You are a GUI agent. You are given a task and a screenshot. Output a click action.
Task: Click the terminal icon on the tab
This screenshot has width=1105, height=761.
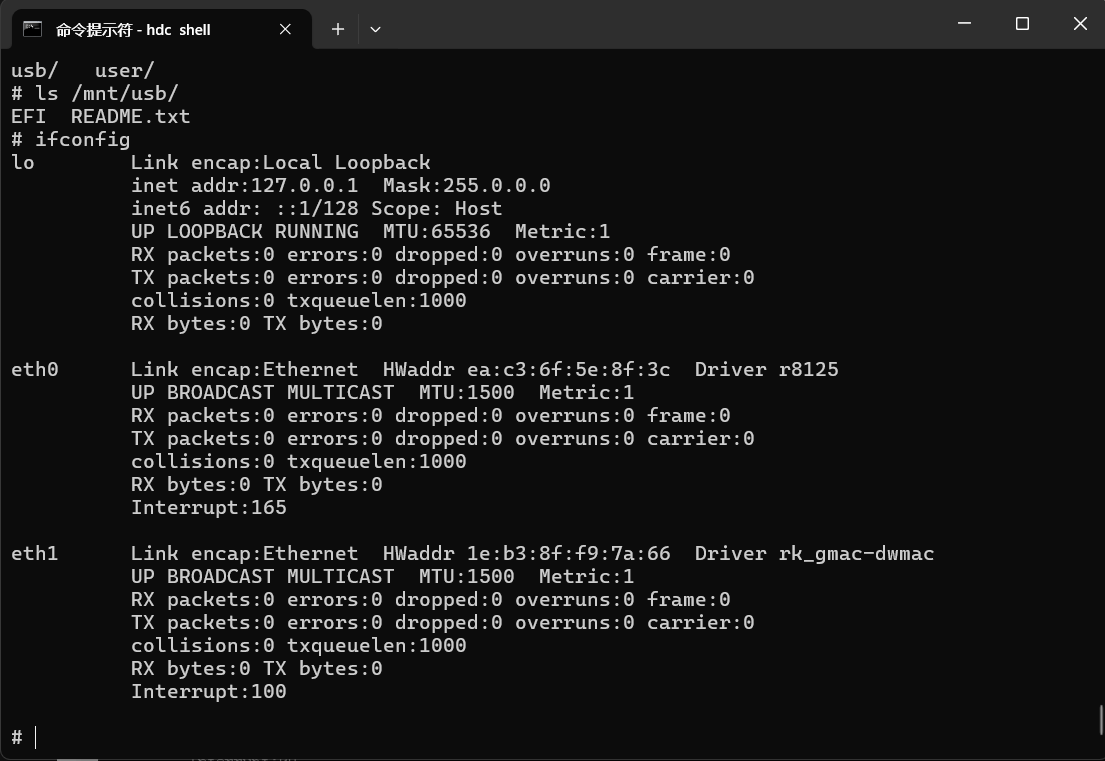point(32,29)
